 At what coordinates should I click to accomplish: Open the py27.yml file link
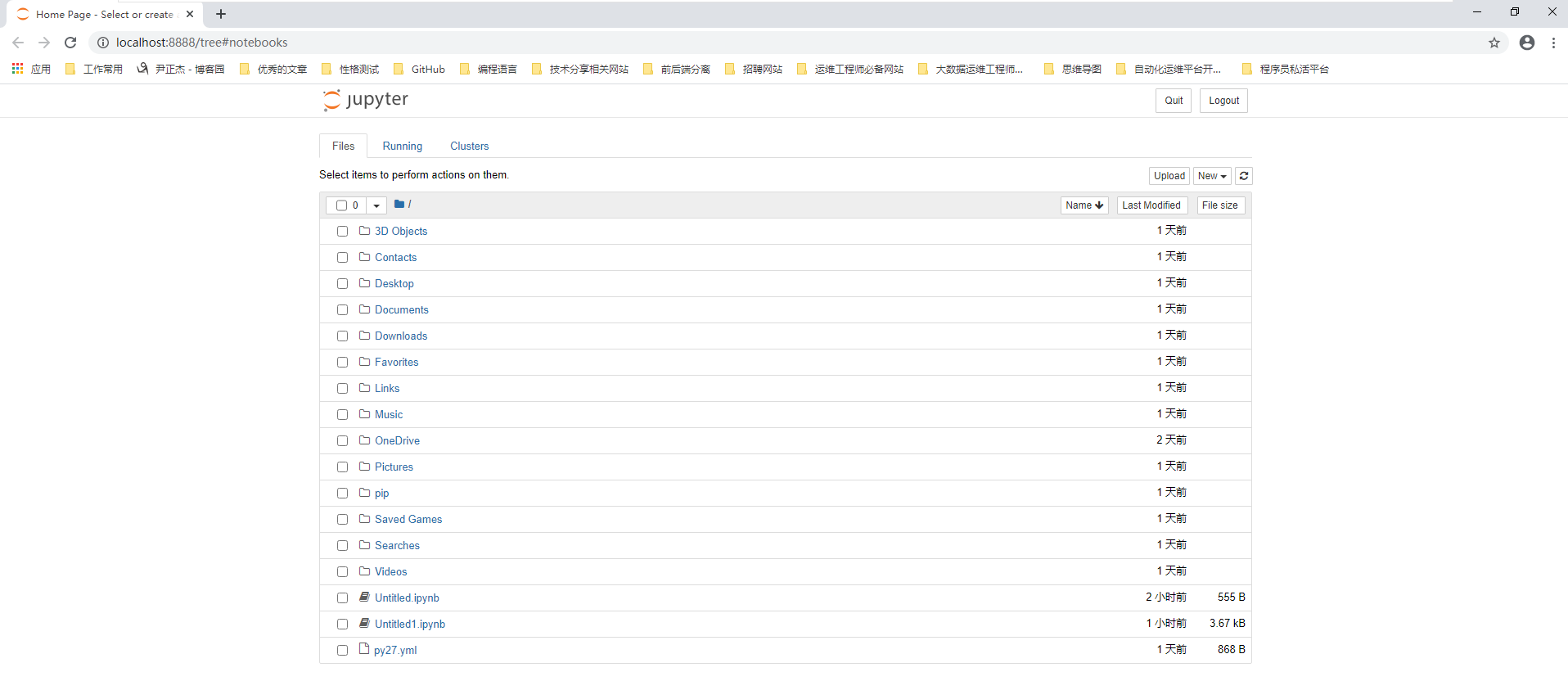395,650
